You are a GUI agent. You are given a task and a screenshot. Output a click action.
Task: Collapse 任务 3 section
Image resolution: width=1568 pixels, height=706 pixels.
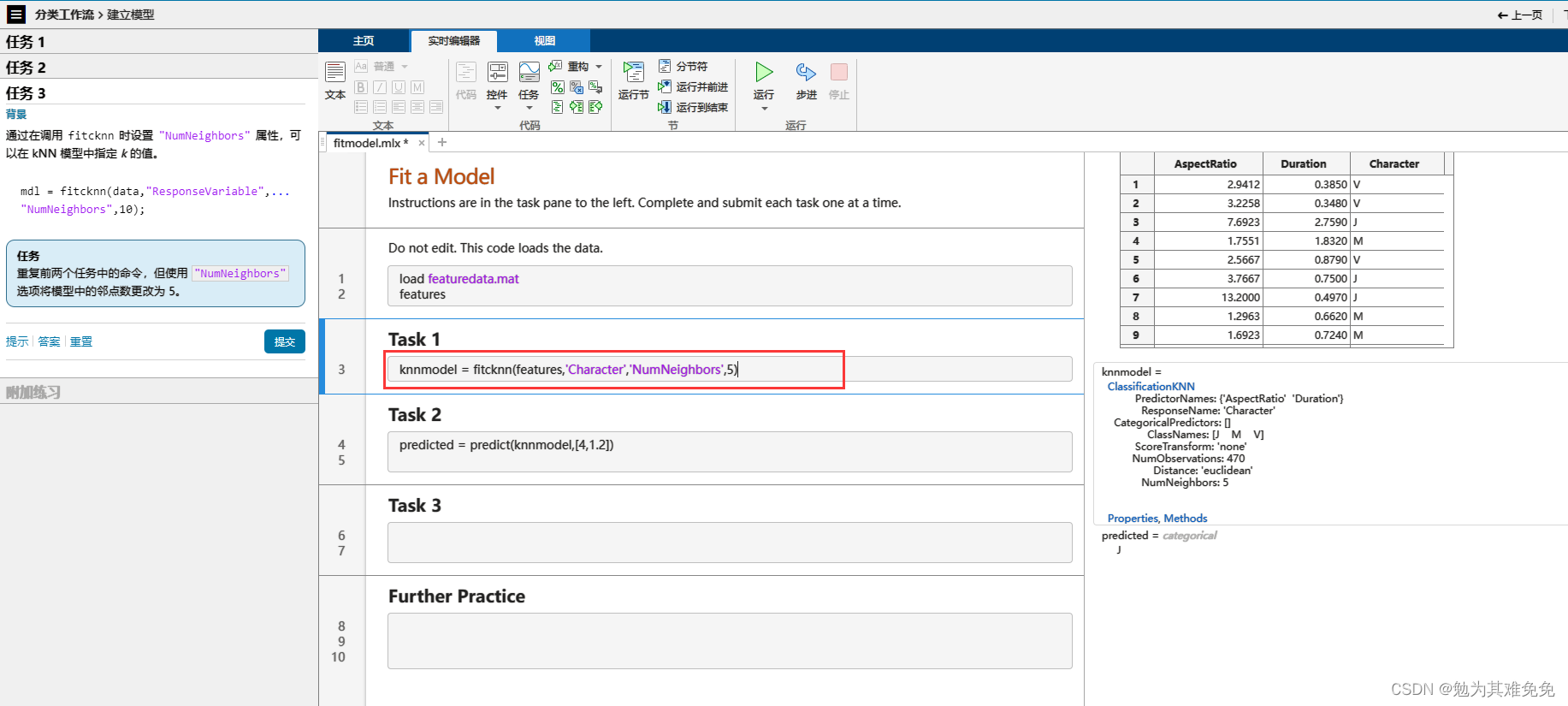159,92
